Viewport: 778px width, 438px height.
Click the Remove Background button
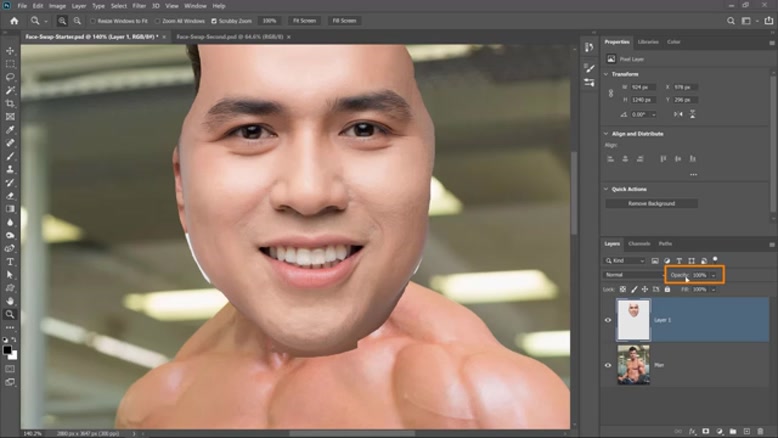tap(653, 203)
